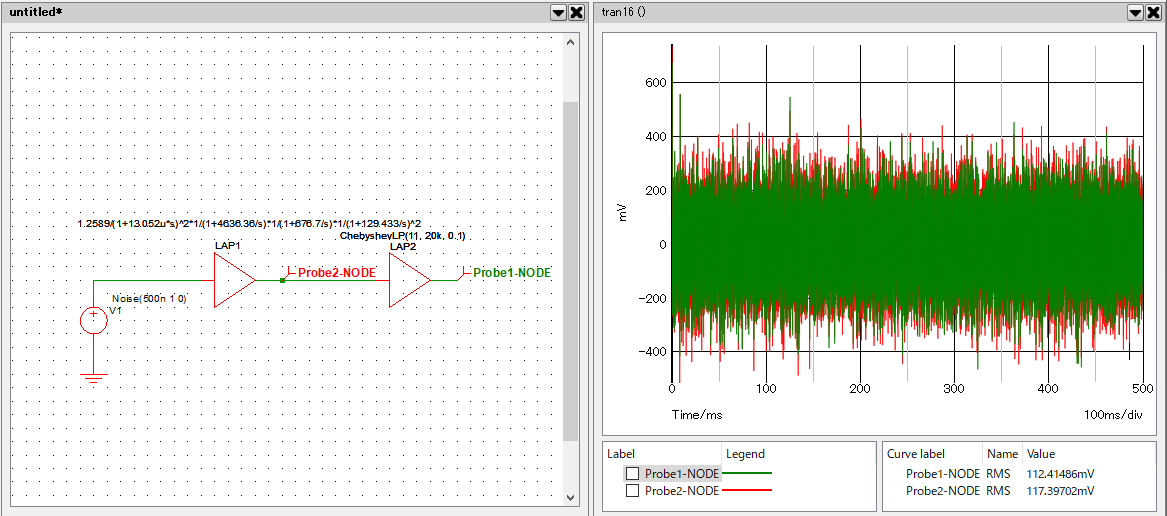1167x516 pixels.
Task: Click the Curve label column header
Action: point(917,453)
